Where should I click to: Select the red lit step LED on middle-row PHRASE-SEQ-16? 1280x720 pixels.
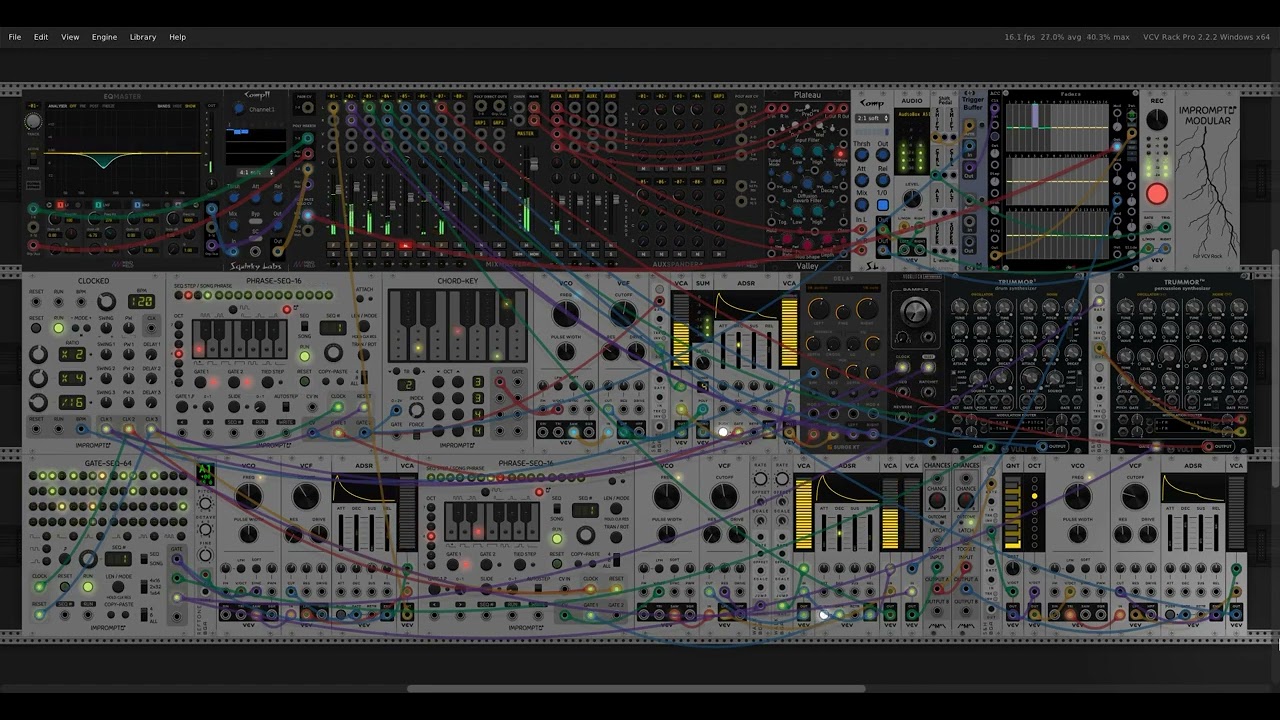click(x=188, y=295)
